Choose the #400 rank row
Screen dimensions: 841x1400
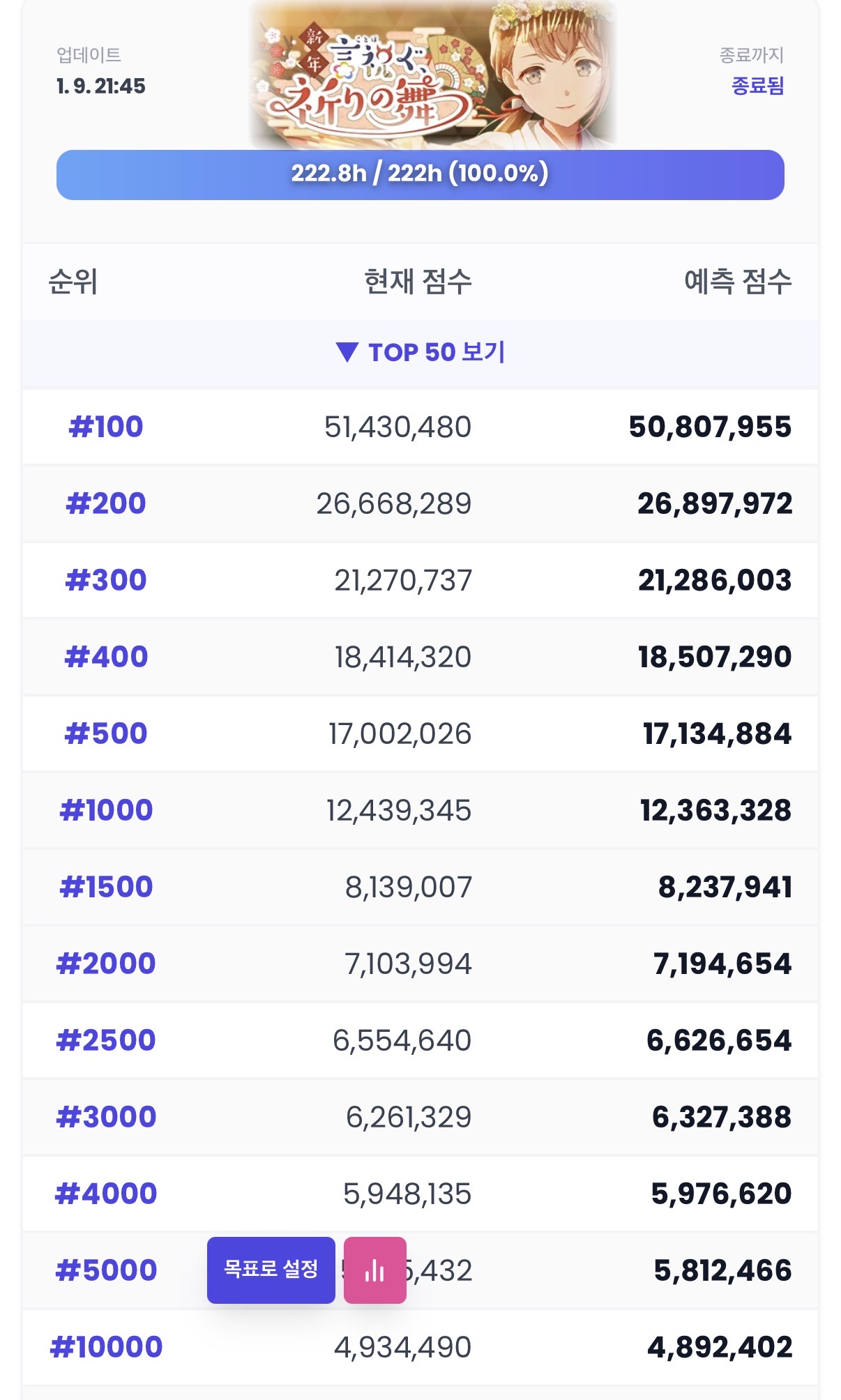coord(420,657)
